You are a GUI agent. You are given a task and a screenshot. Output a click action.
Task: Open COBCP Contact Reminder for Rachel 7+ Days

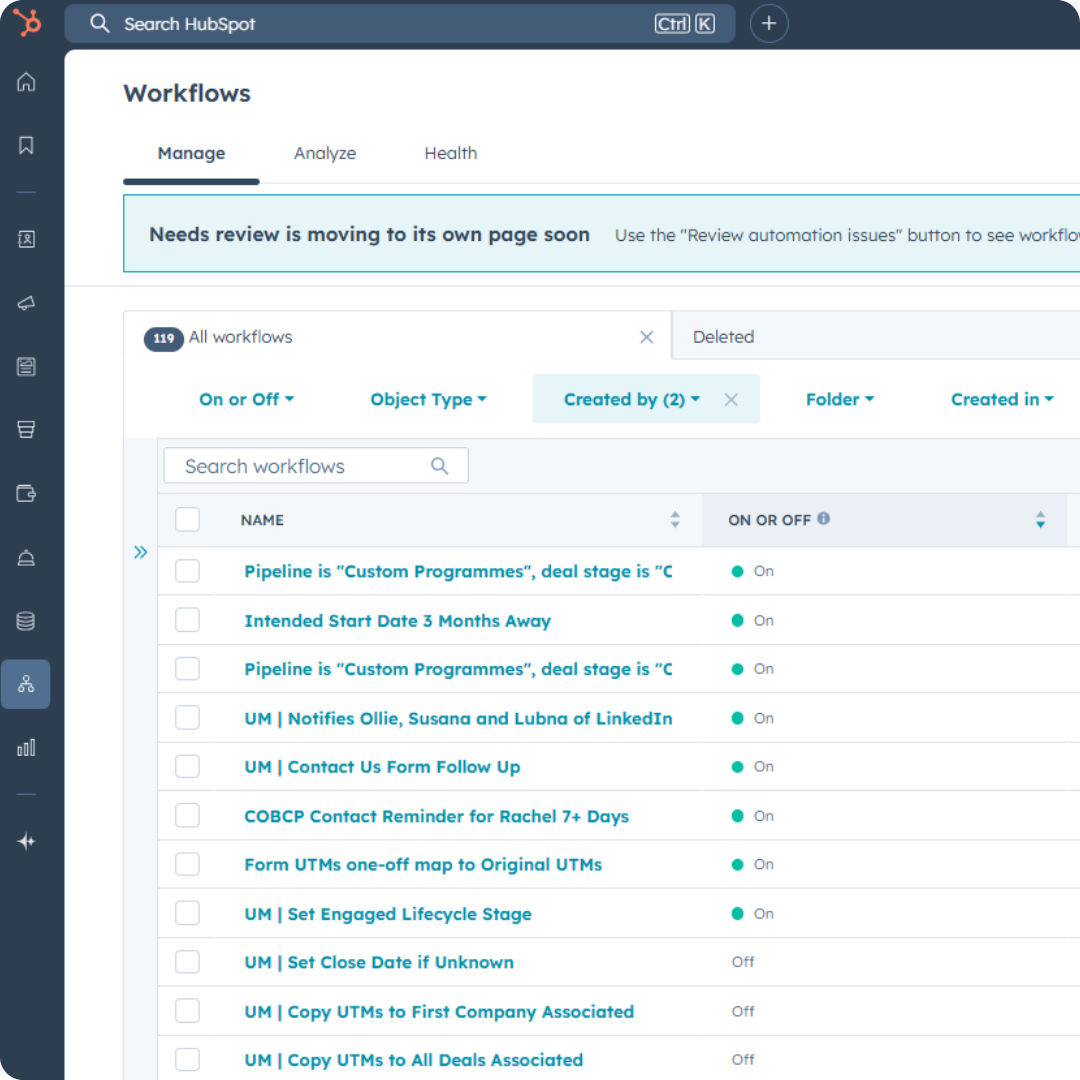[x=437, y=816]
